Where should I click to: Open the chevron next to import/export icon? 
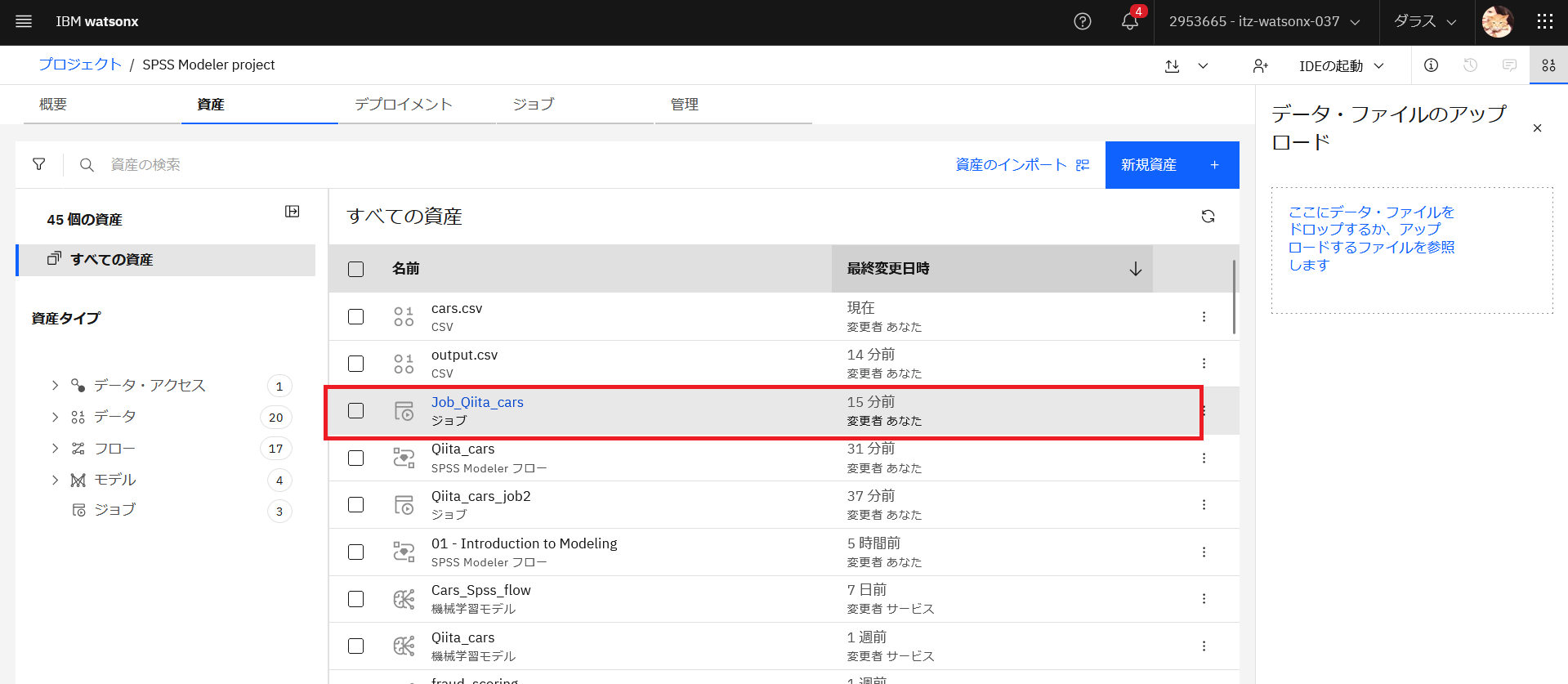tap(1203, 66)
